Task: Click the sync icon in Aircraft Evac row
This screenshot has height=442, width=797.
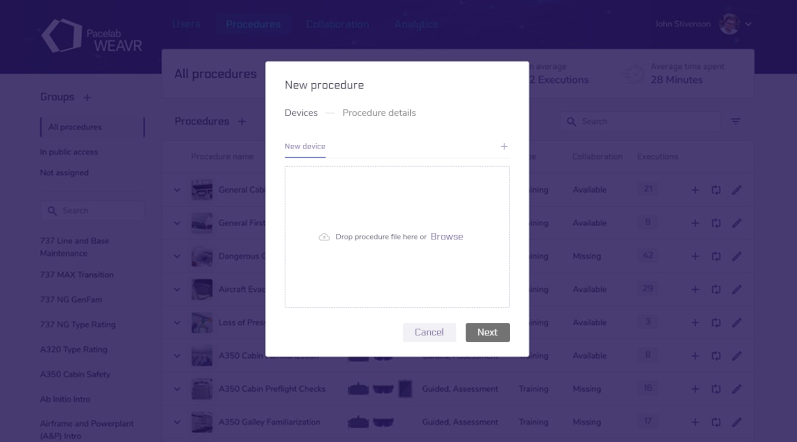Action: pyautogui.click(x=716, y=290)
